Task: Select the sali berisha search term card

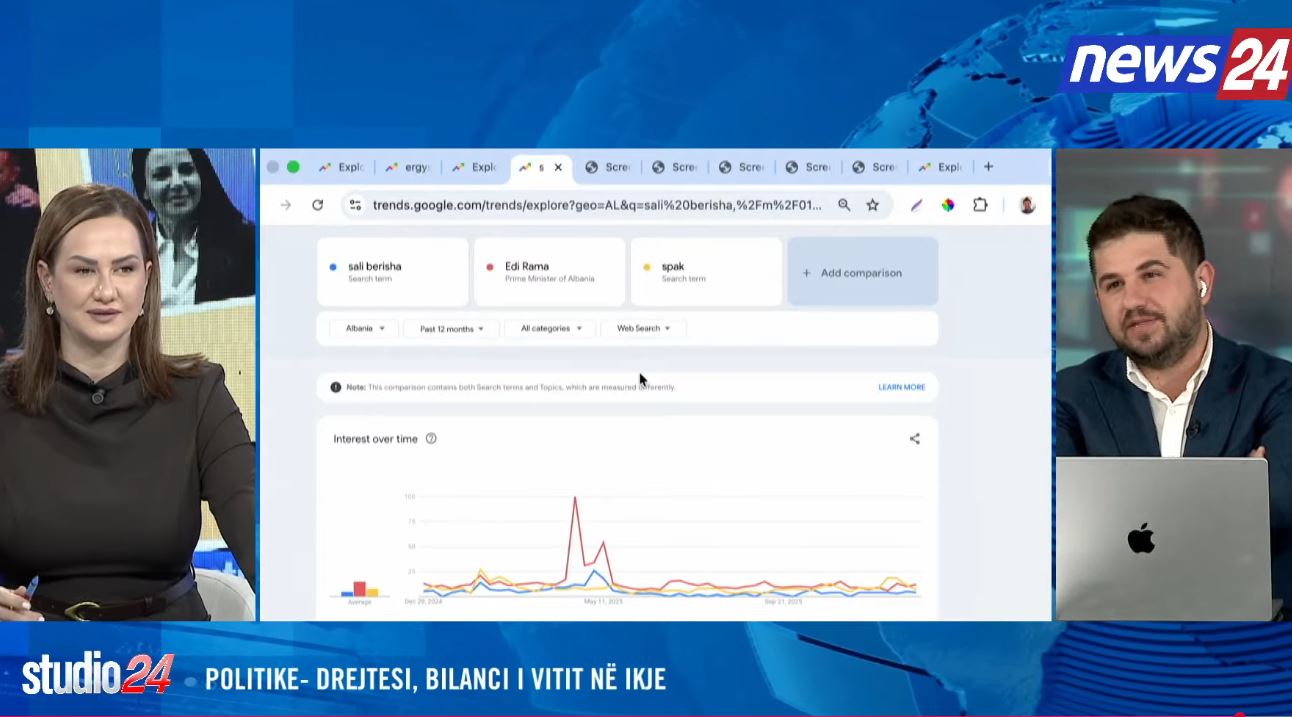Action: tap(392, 271)
